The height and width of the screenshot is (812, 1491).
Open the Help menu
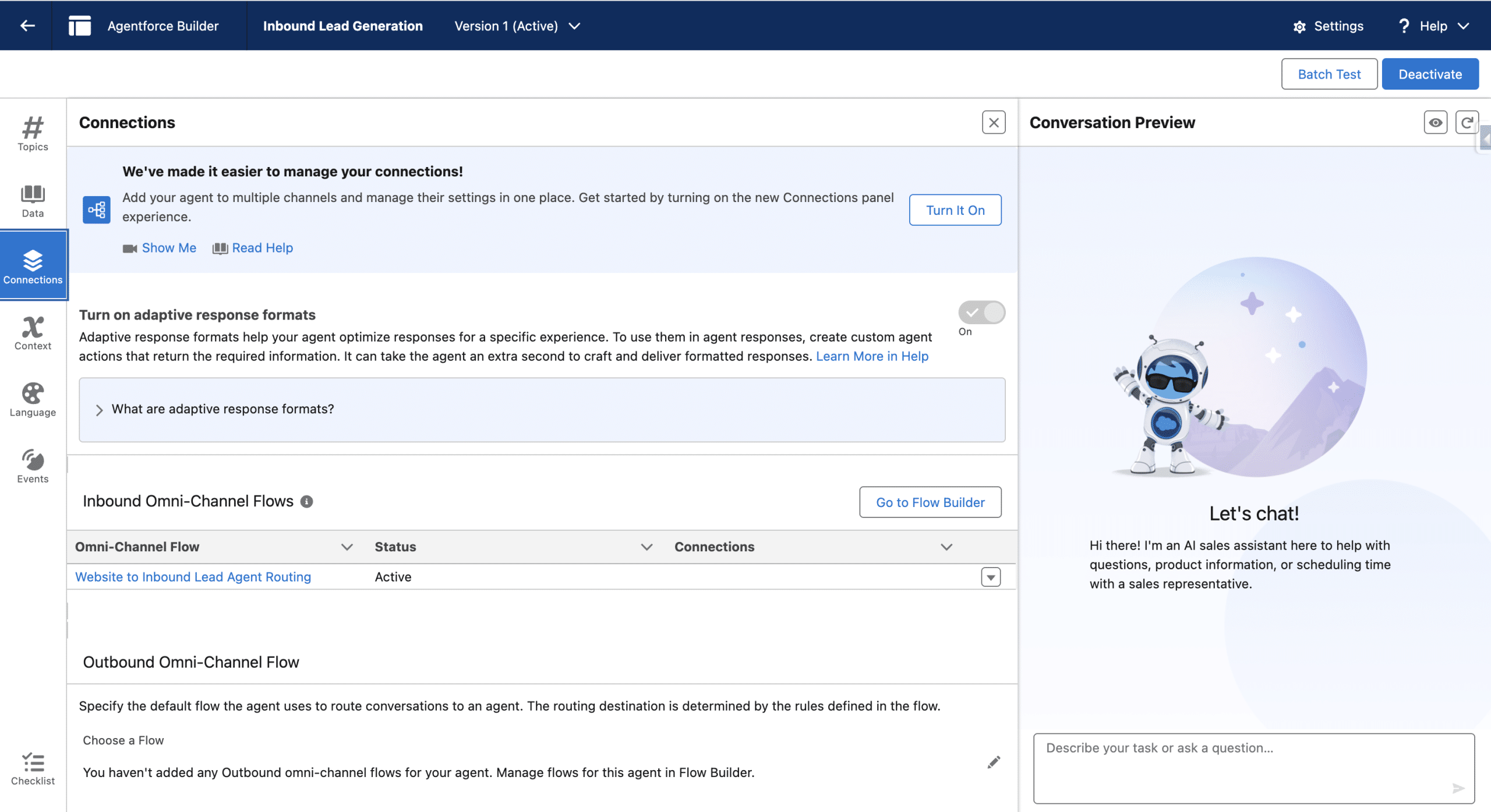1433,26
